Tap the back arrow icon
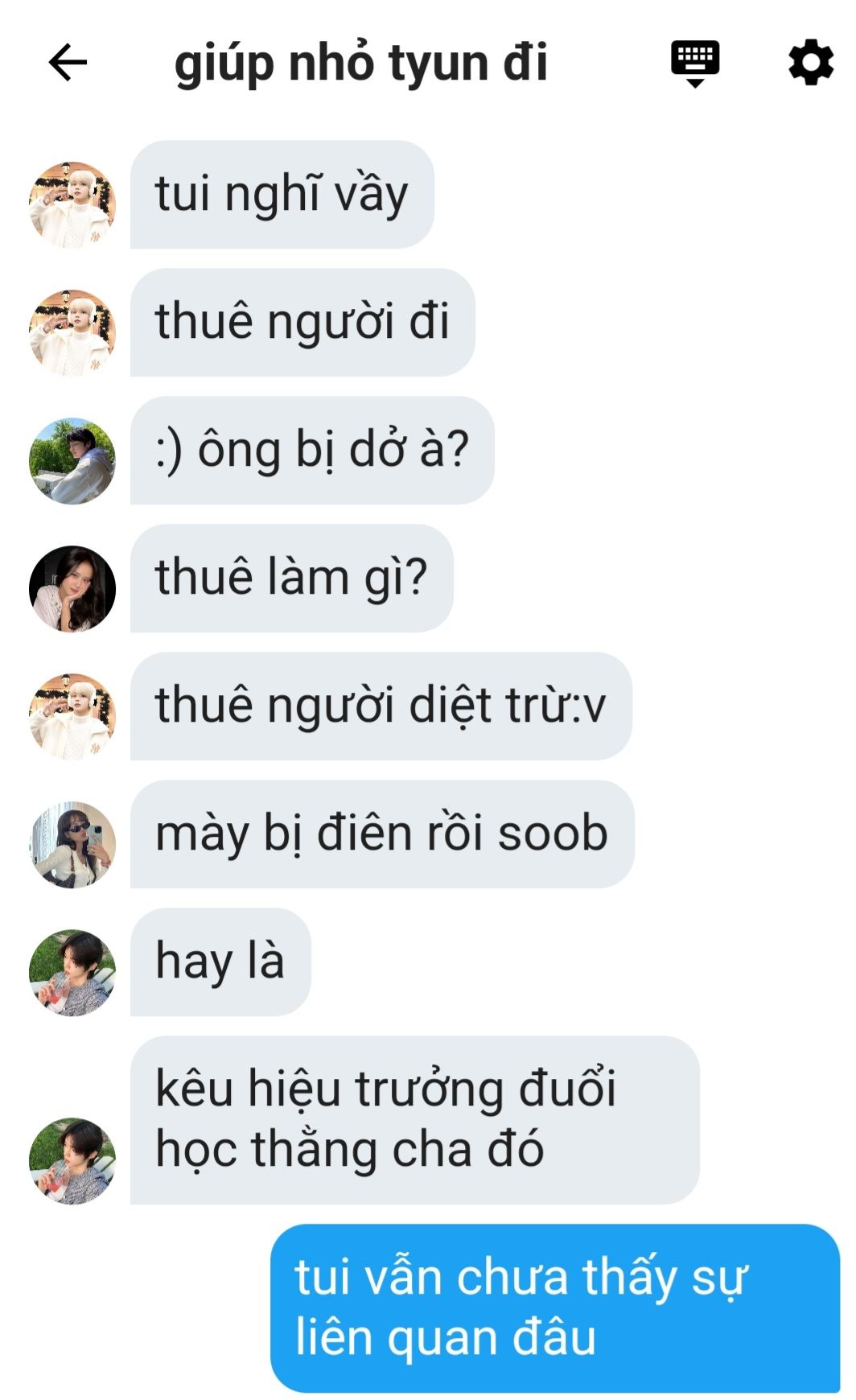Image resolution: width=856 pixels, height=1400 pixels. 68,63
